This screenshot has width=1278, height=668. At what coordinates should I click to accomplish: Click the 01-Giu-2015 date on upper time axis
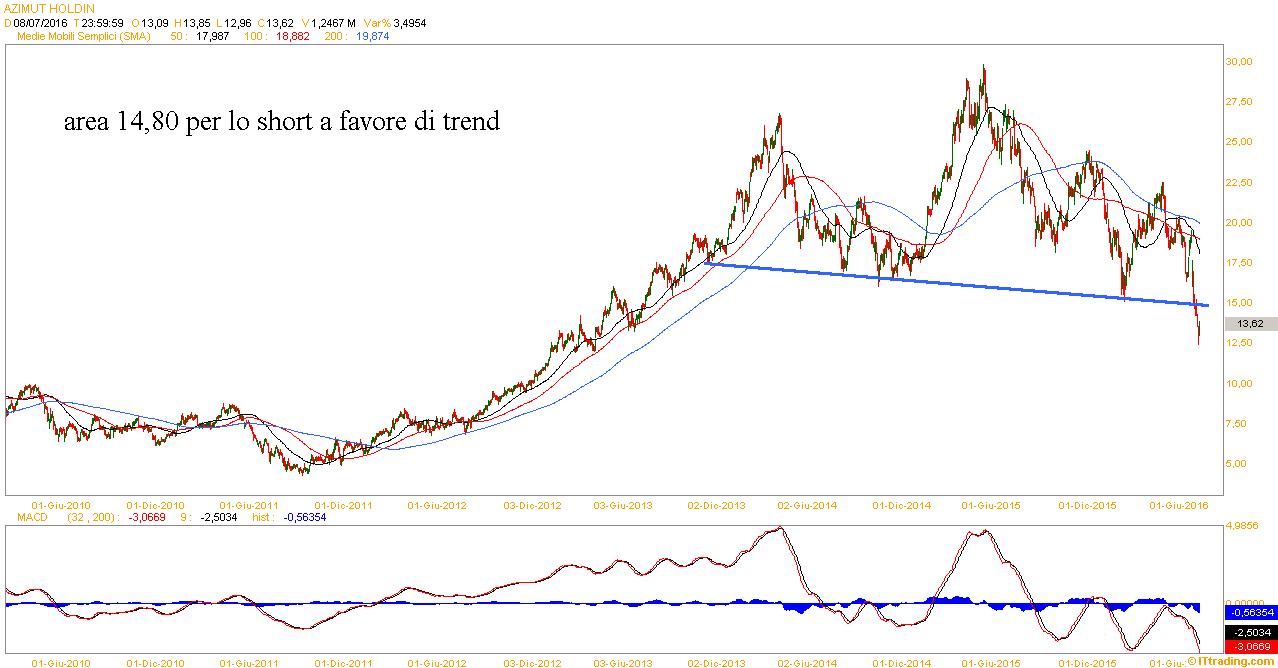[990, 506]
